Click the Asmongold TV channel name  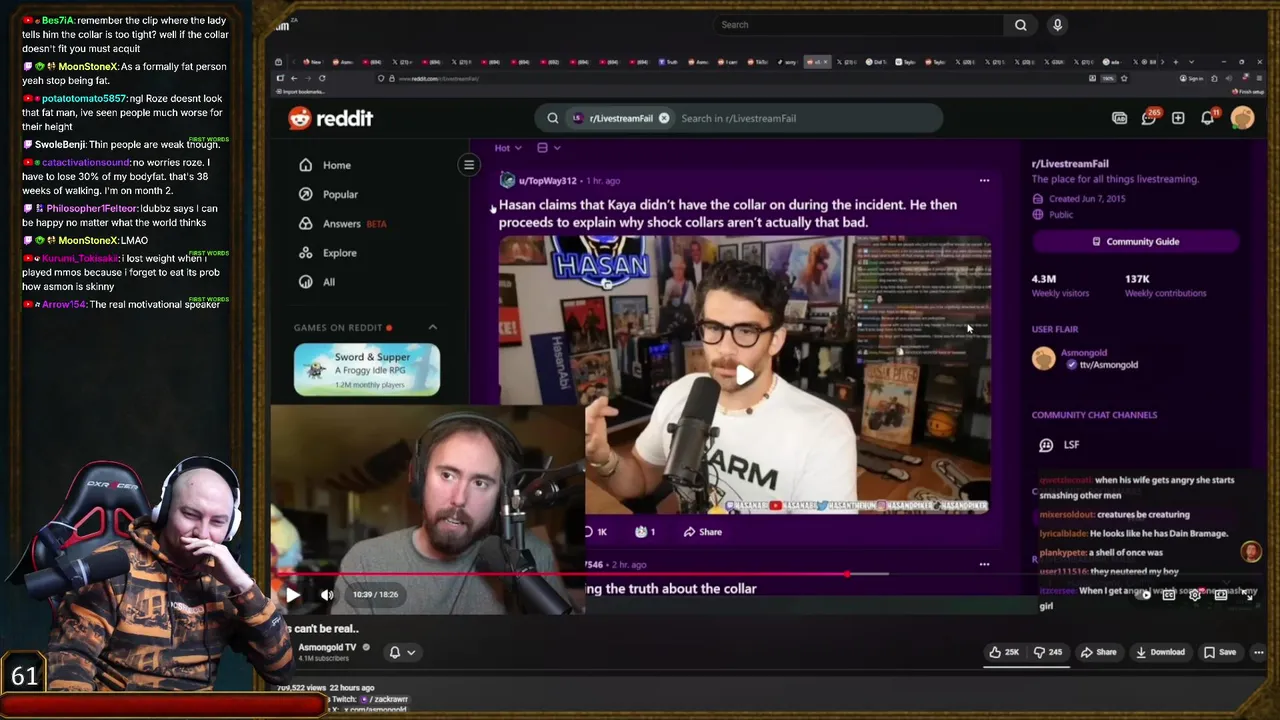(327, 647)
